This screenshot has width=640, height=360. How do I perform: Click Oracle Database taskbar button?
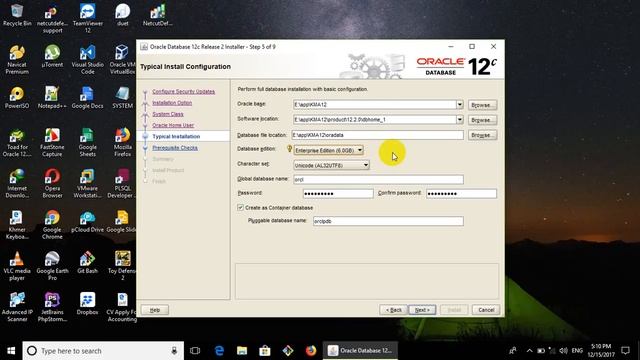[x=361, y=351]
